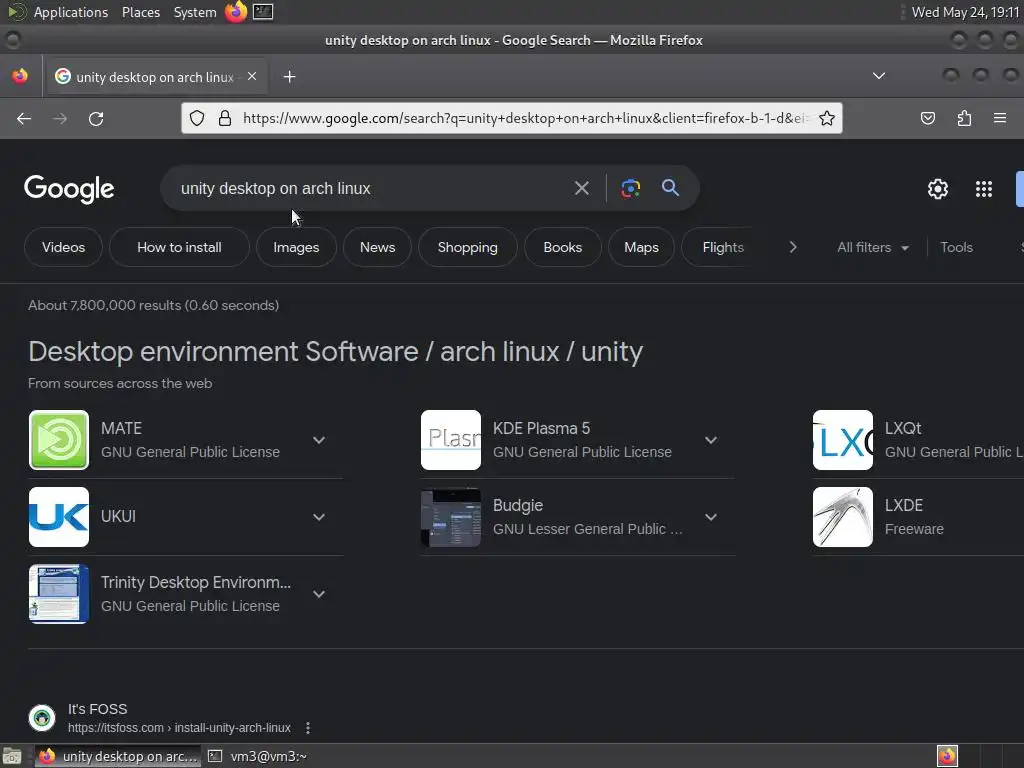Close the unity desktop search tab

click(x=252, y=76)
